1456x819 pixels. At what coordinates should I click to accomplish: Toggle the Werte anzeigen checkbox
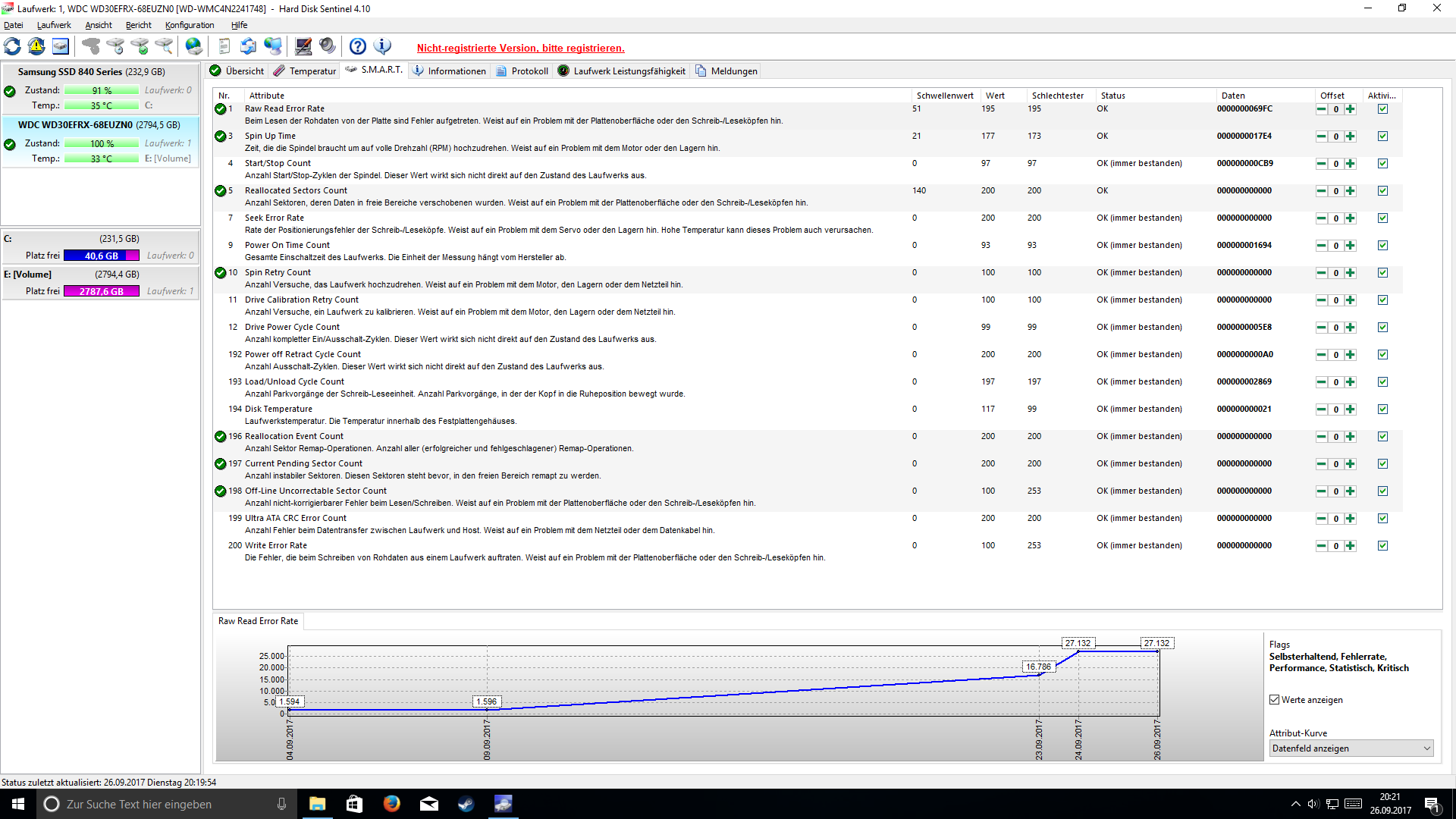(1275, 700)
